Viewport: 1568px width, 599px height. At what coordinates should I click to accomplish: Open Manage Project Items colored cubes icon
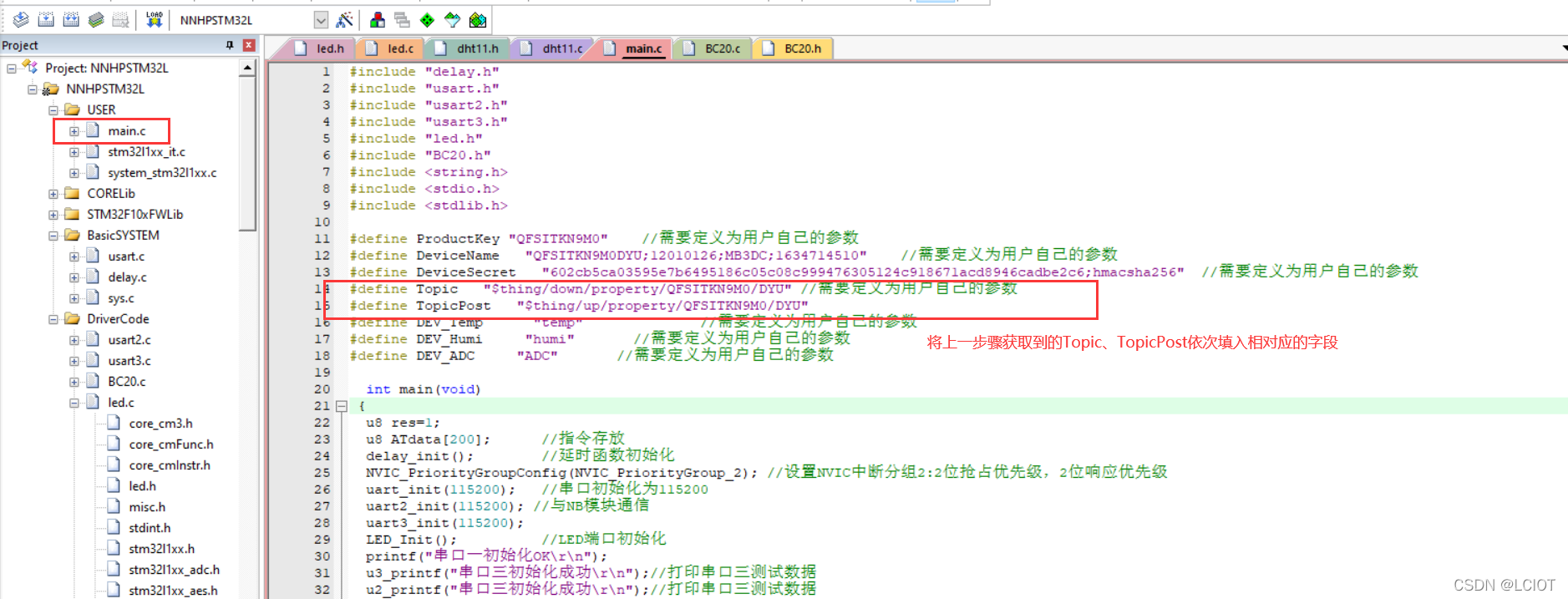pos(378,19)
